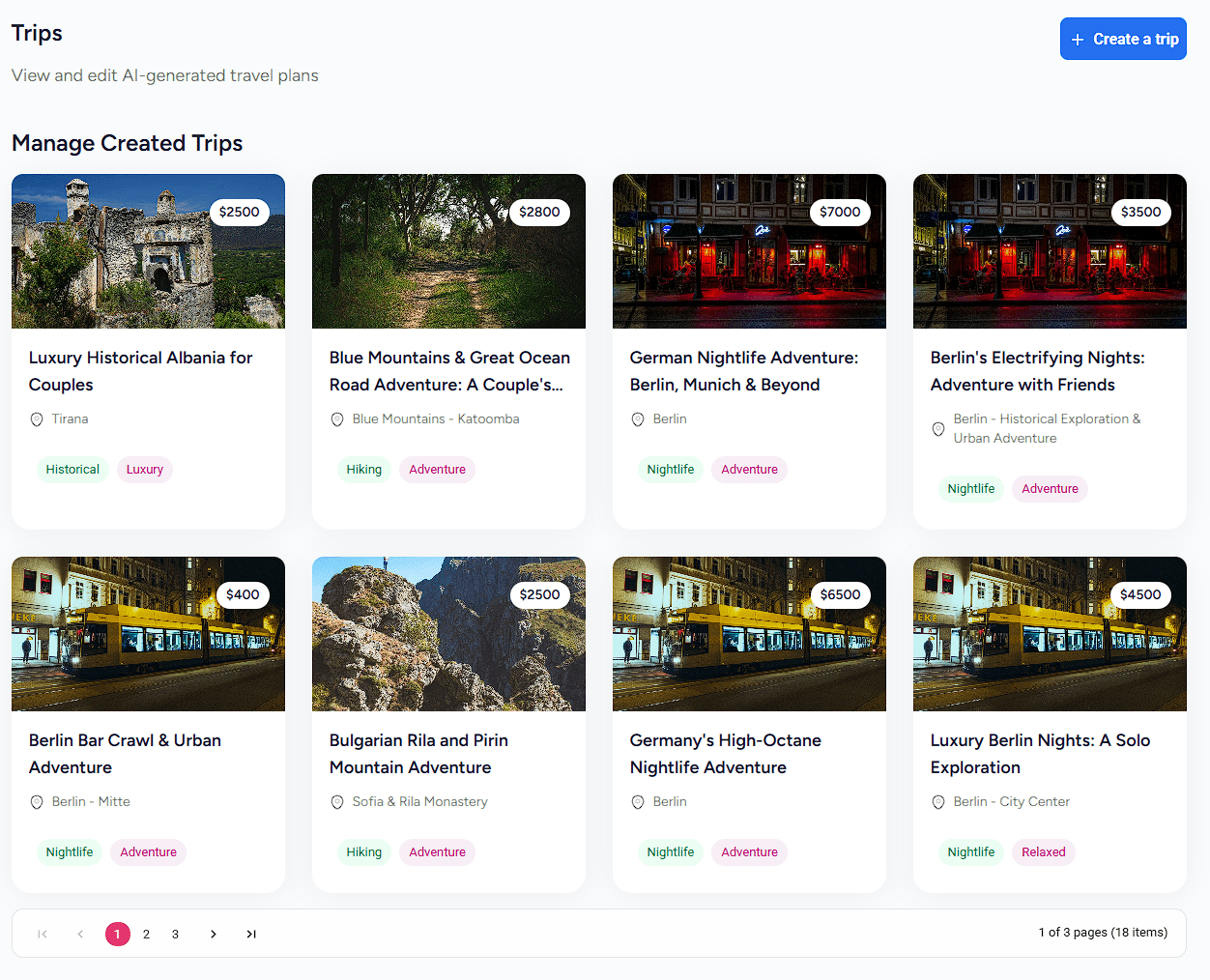This screenshot has width=1210, height=980.
Task: Open Germany's High-Octane Nightlife Adventure card
Action: [725, 754]
